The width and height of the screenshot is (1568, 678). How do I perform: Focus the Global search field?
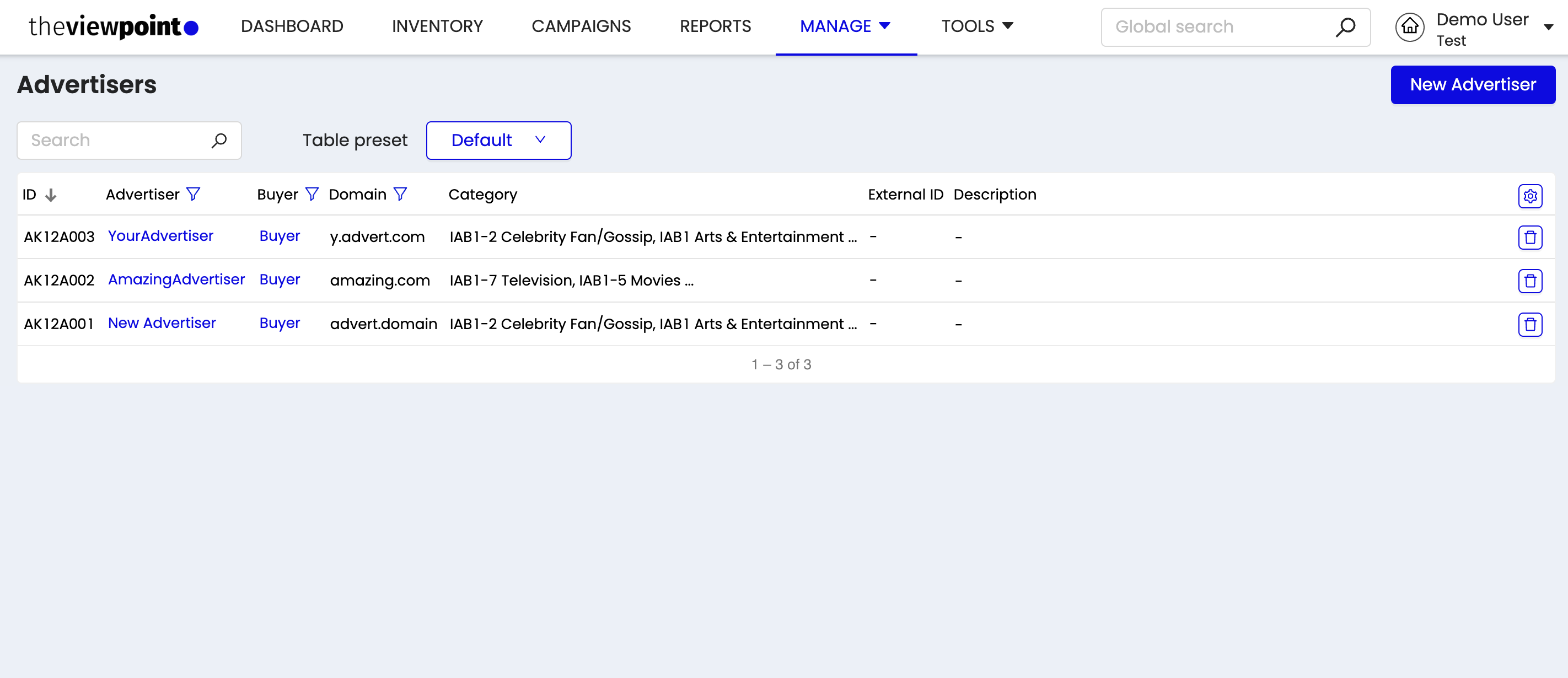tap(1235, 27)
